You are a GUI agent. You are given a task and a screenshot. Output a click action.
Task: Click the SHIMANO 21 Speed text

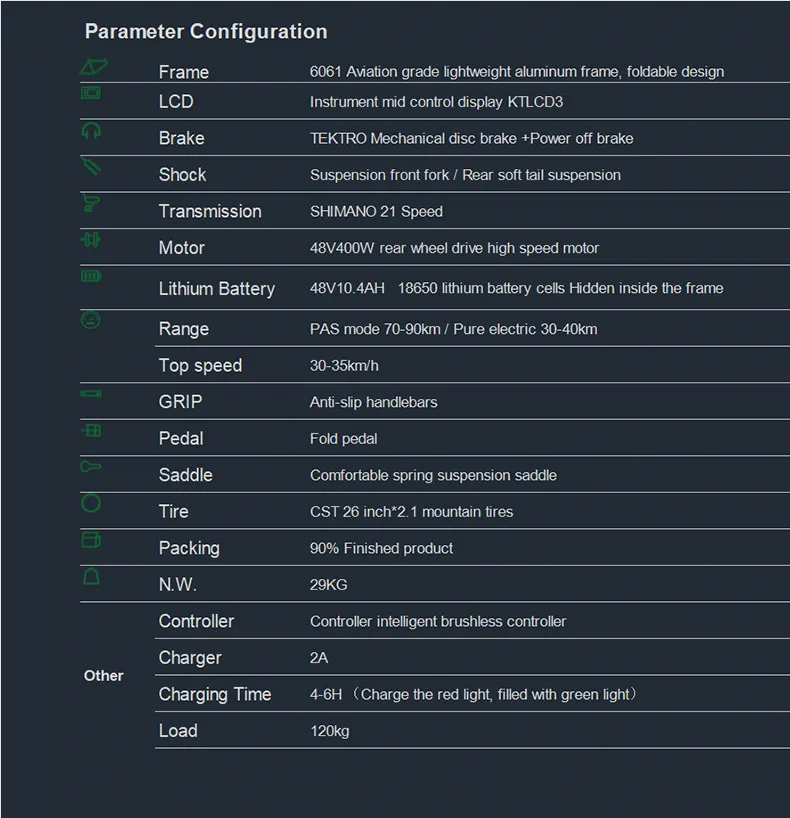pyautogui.click(x=376, y=211)
